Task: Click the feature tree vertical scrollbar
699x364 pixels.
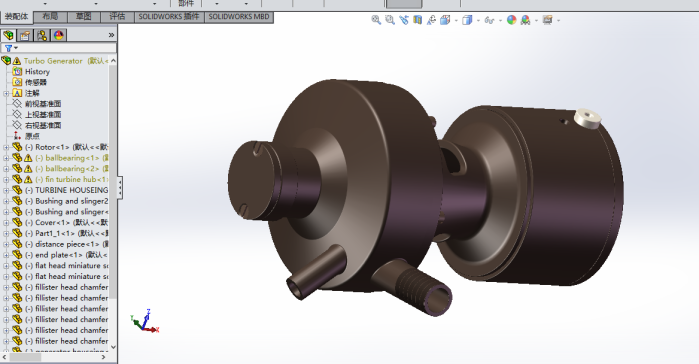Action: point(113,183)
